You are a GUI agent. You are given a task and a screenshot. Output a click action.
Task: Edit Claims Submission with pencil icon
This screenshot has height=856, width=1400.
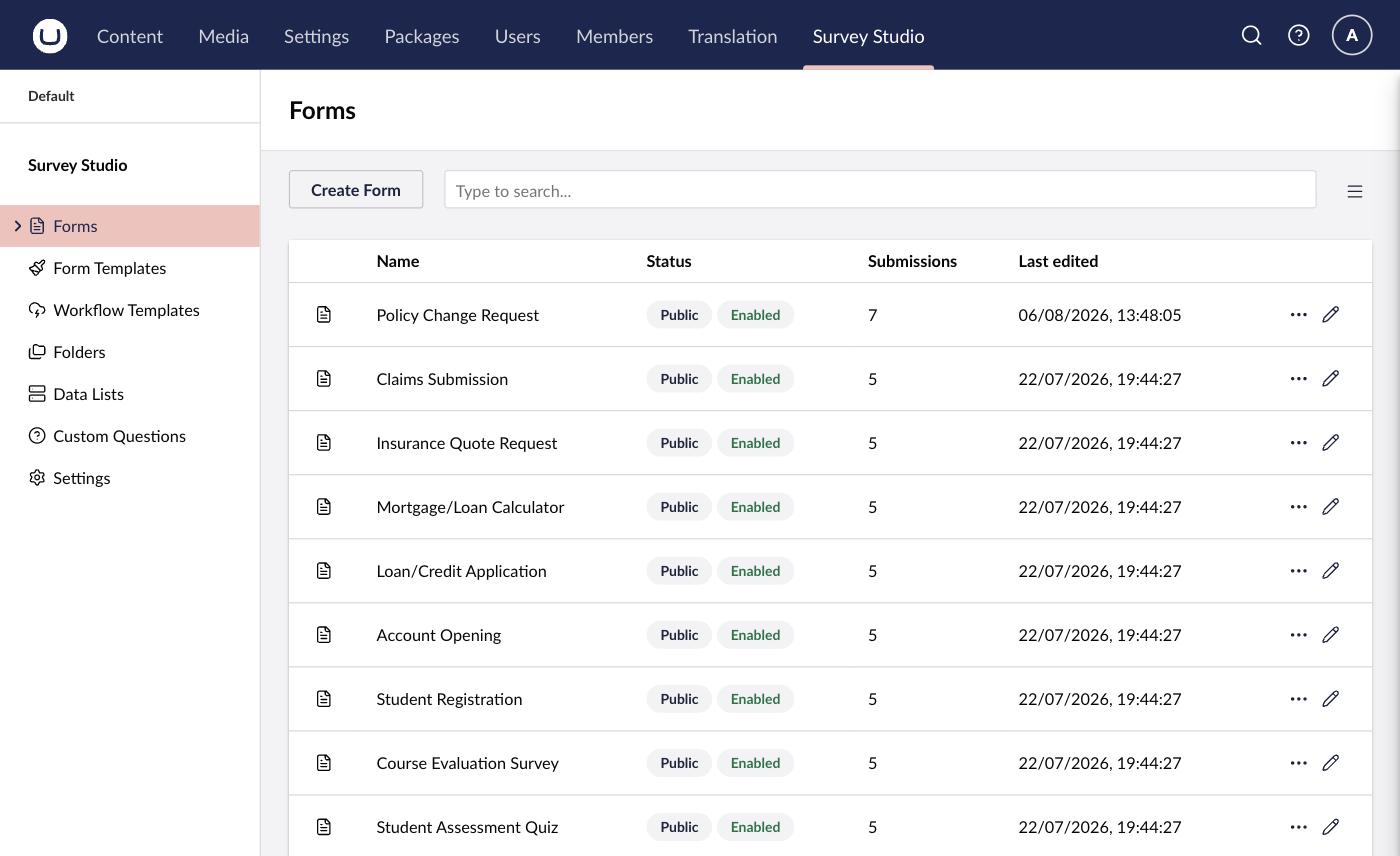[x=1330, y=379]
